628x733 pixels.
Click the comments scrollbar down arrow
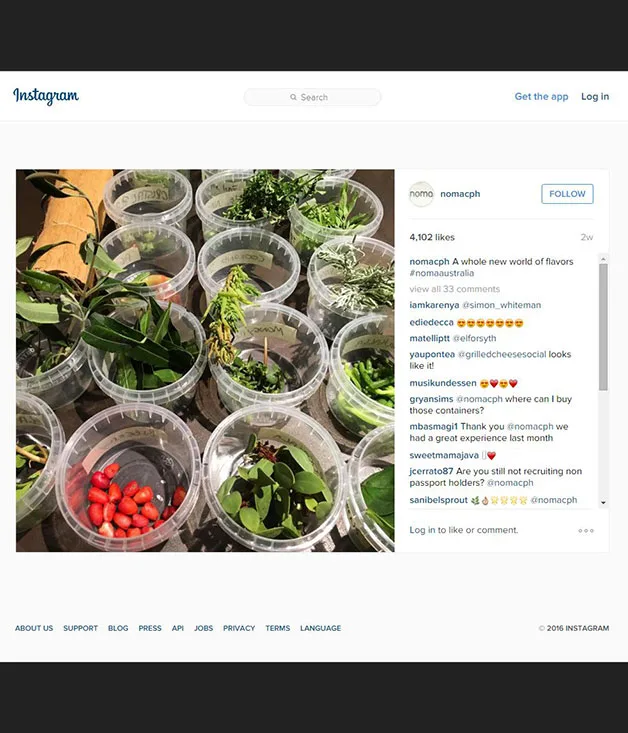603,503
